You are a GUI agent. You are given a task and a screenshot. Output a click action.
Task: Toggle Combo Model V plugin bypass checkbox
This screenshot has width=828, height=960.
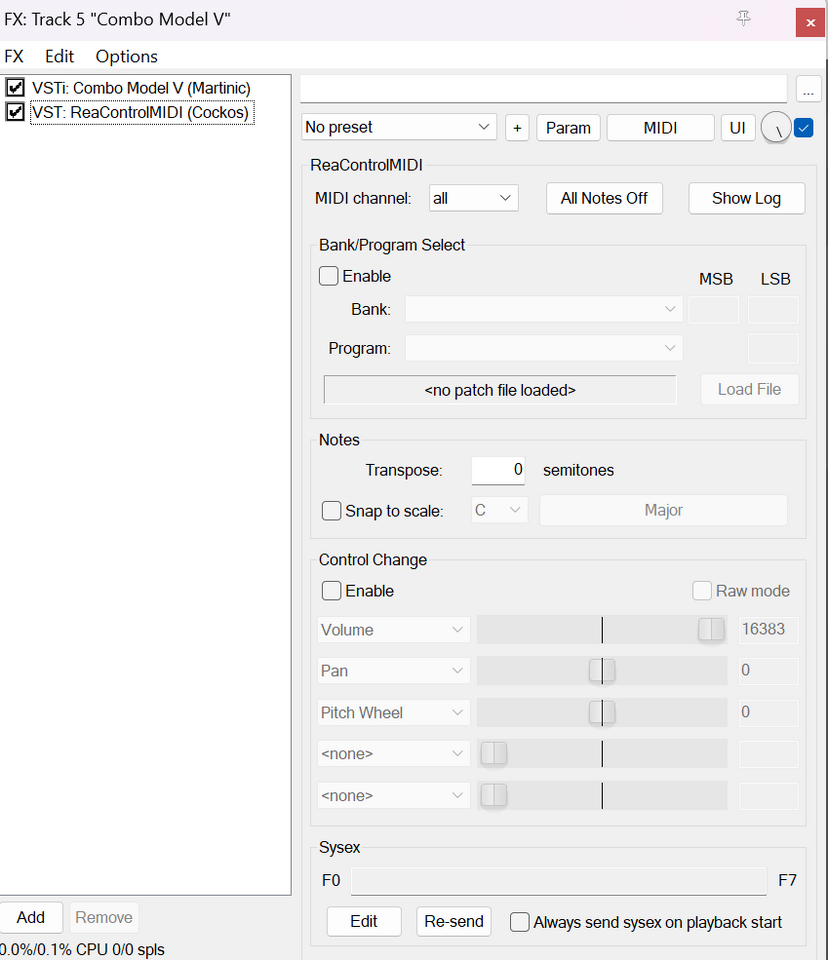point(15,88)
